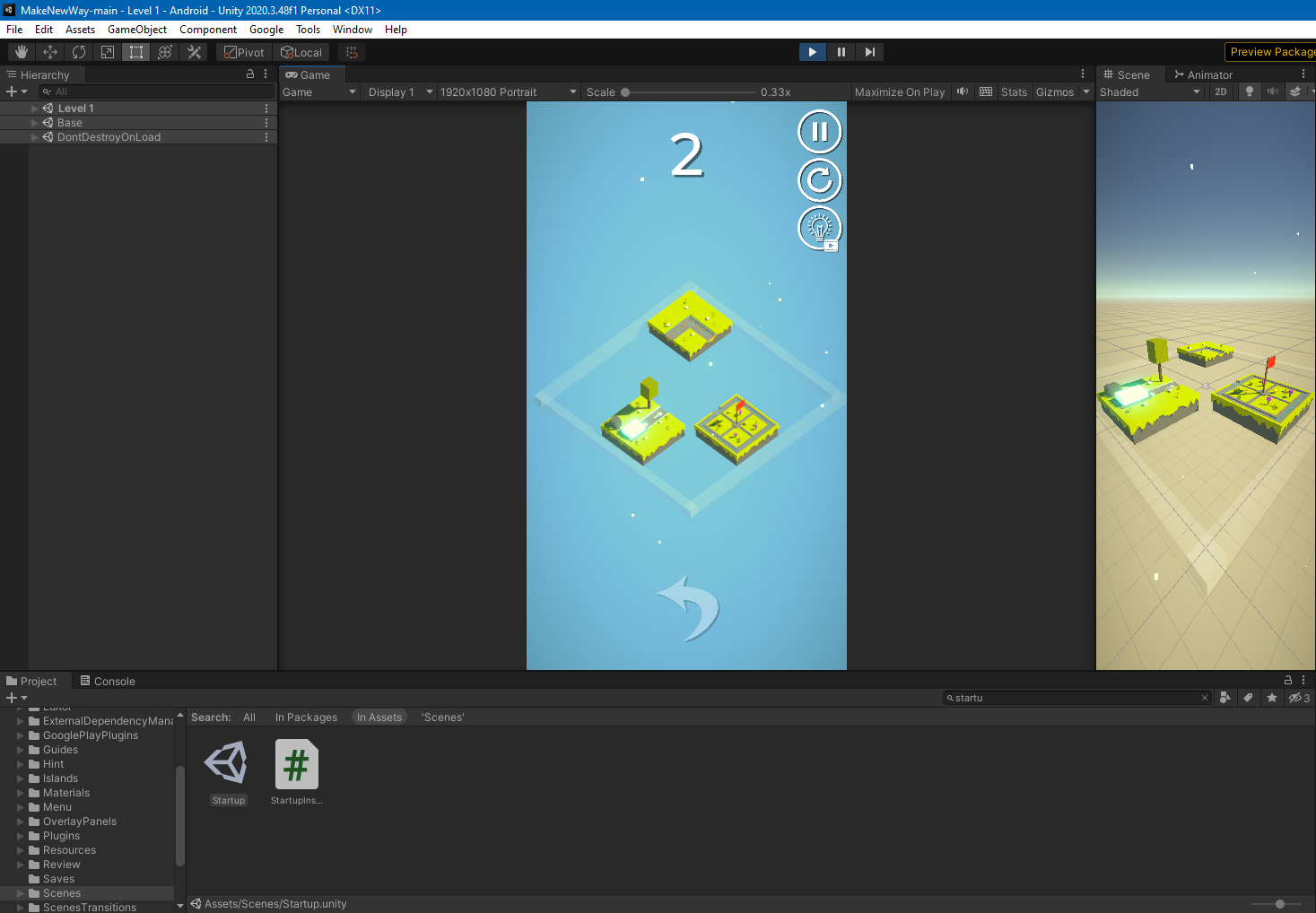Toggle Scene view lighting
This screenshot has width=1316, height=913.
pos(1249,91)
